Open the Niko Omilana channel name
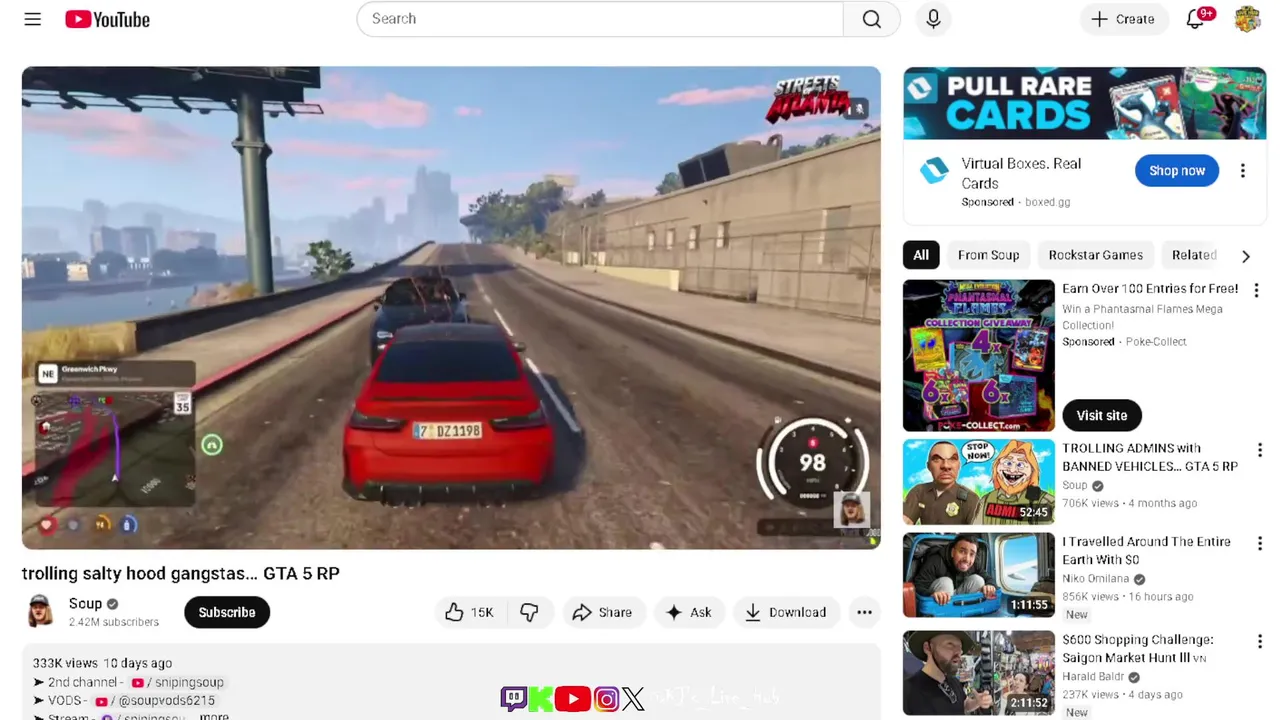The height and width of the screenshot is (720, 1280). pyautogui.click(x=1096, y=579)
